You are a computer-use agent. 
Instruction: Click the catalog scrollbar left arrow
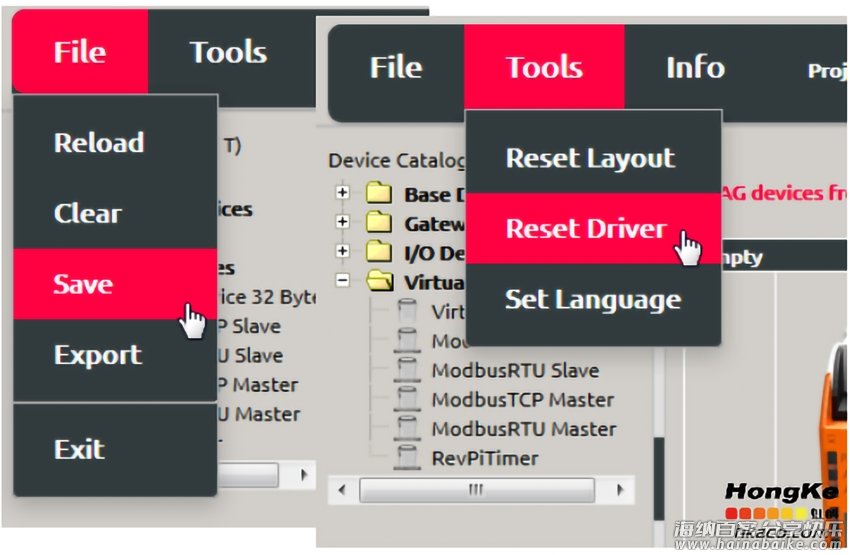(342, 490)
